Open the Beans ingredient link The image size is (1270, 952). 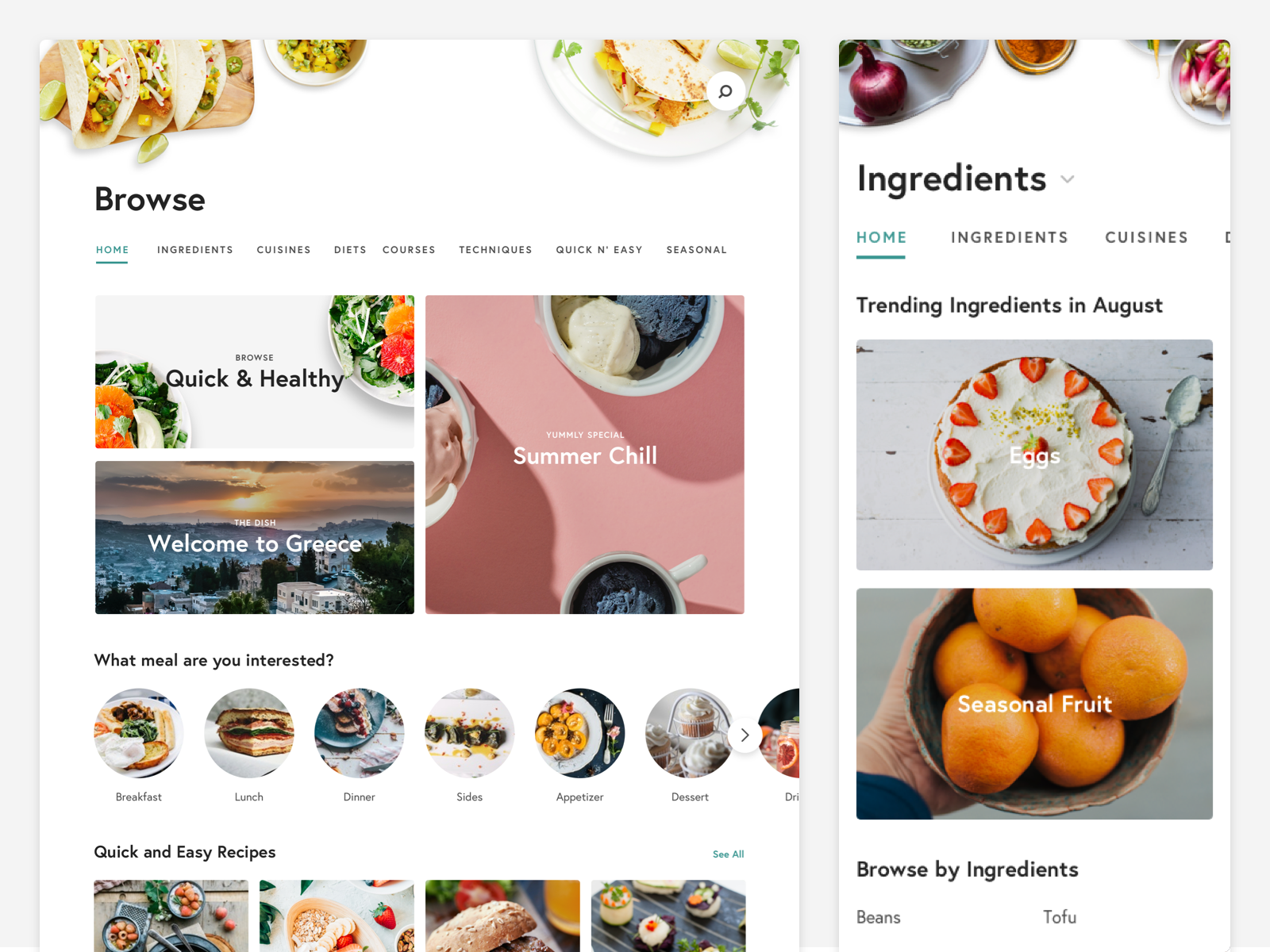pos(879,917)
